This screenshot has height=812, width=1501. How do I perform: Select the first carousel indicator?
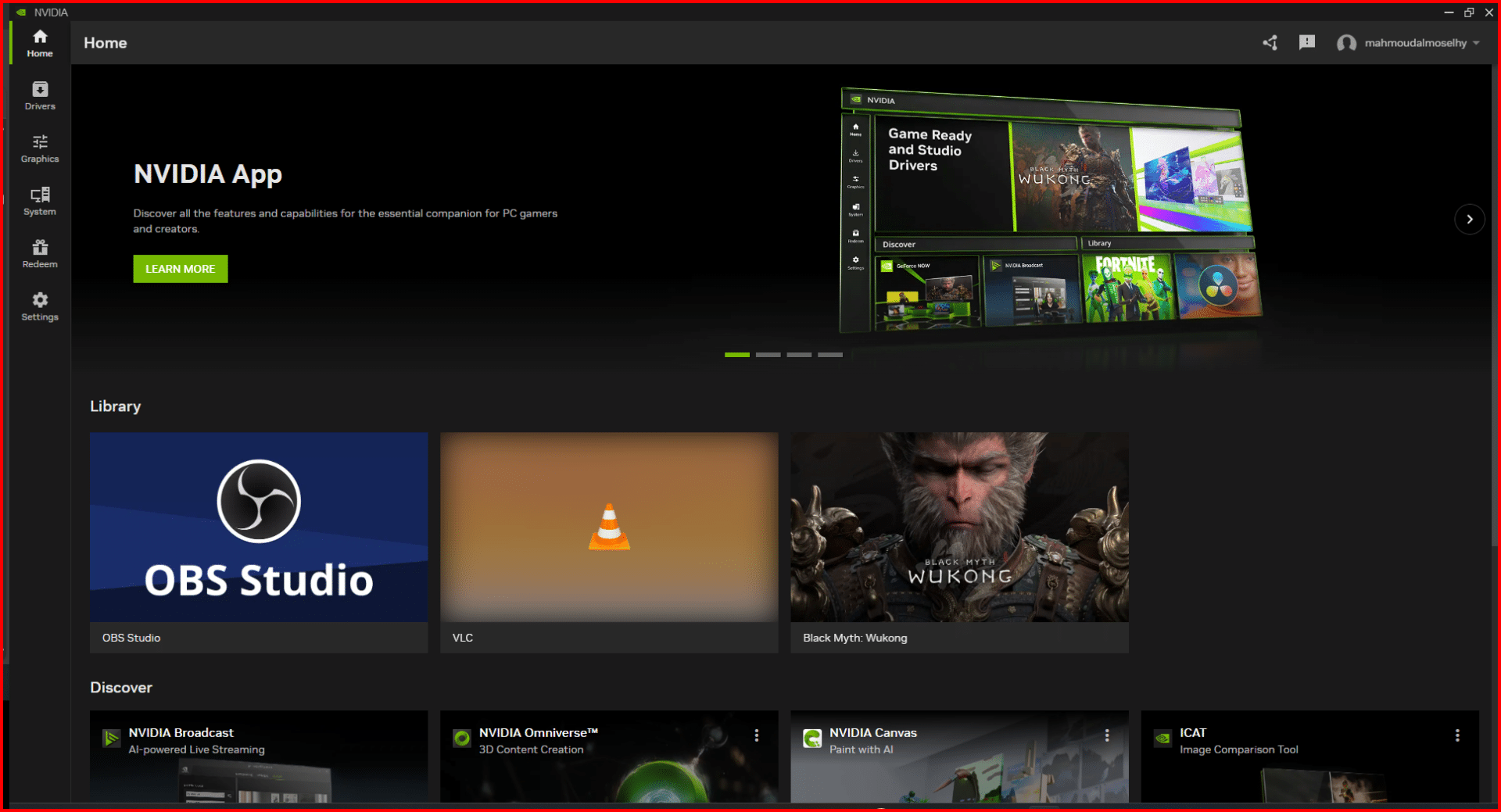click(737, 355)
